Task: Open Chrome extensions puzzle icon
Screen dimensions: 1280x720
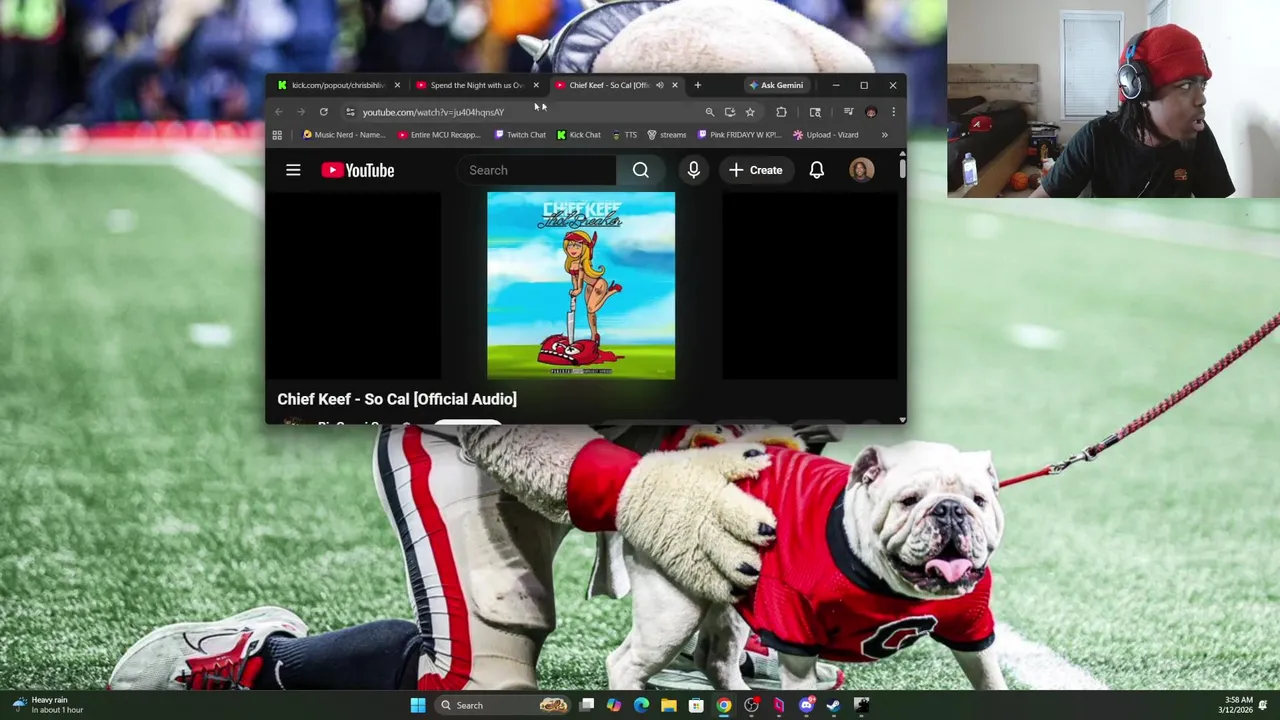Action: (781, 112)
